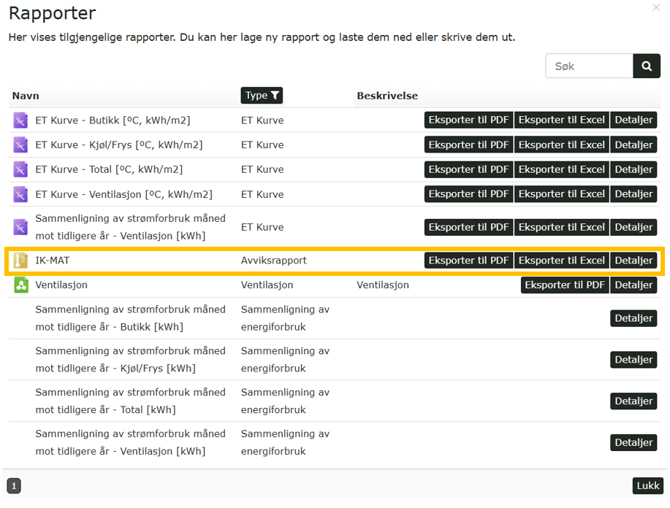
Task: Click the Sammenligning Ventilasjon ET Kurve icon
Action: click(x=20, y=227)
